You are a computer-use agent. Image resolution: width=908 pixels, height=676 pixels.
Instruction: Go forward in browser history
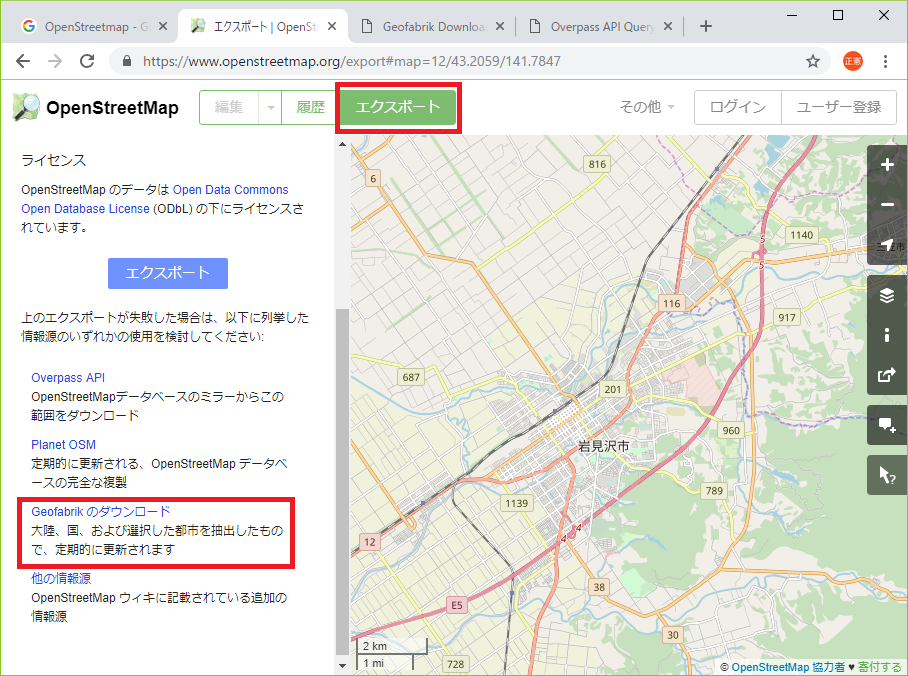coord(55,61)
